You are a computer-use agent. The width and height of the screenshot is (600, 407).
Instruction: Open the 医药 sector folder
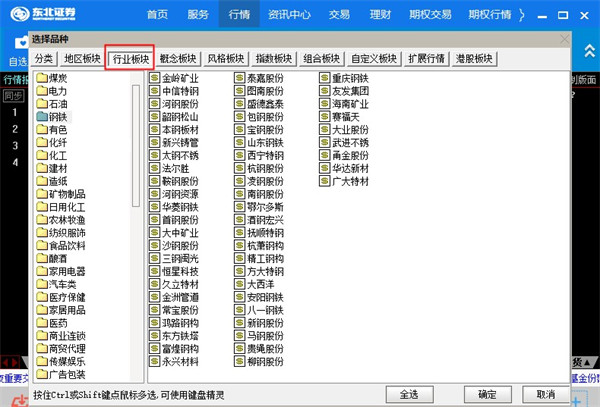[58, 323]
